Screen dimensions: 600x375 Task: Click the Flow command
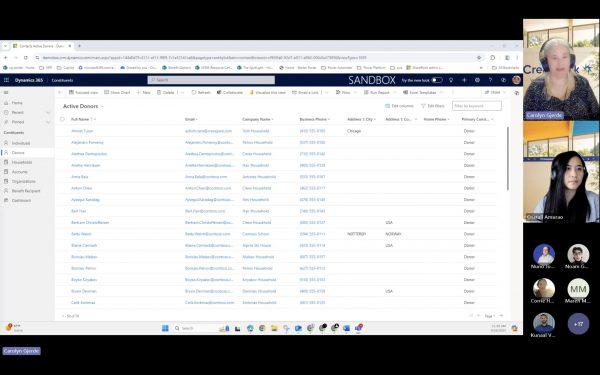pos(343,93)
